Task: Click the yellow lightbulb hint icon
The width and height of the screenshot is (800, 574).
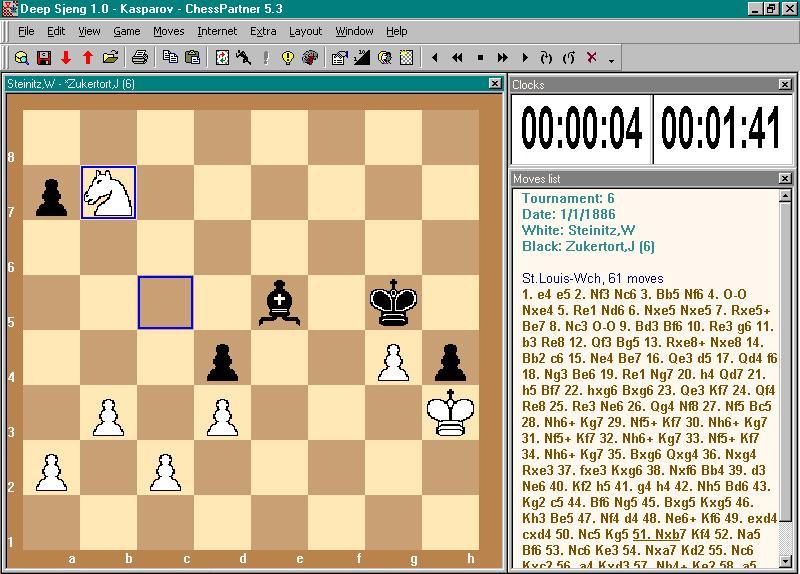Action: click(288, 58)
